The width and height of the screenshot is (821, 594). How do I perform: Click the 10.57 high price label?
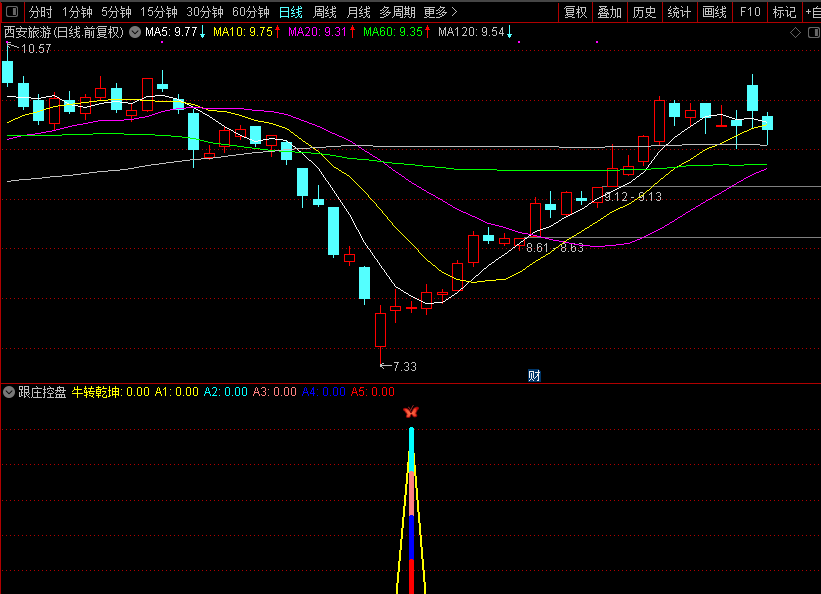[x=36, y=49]
